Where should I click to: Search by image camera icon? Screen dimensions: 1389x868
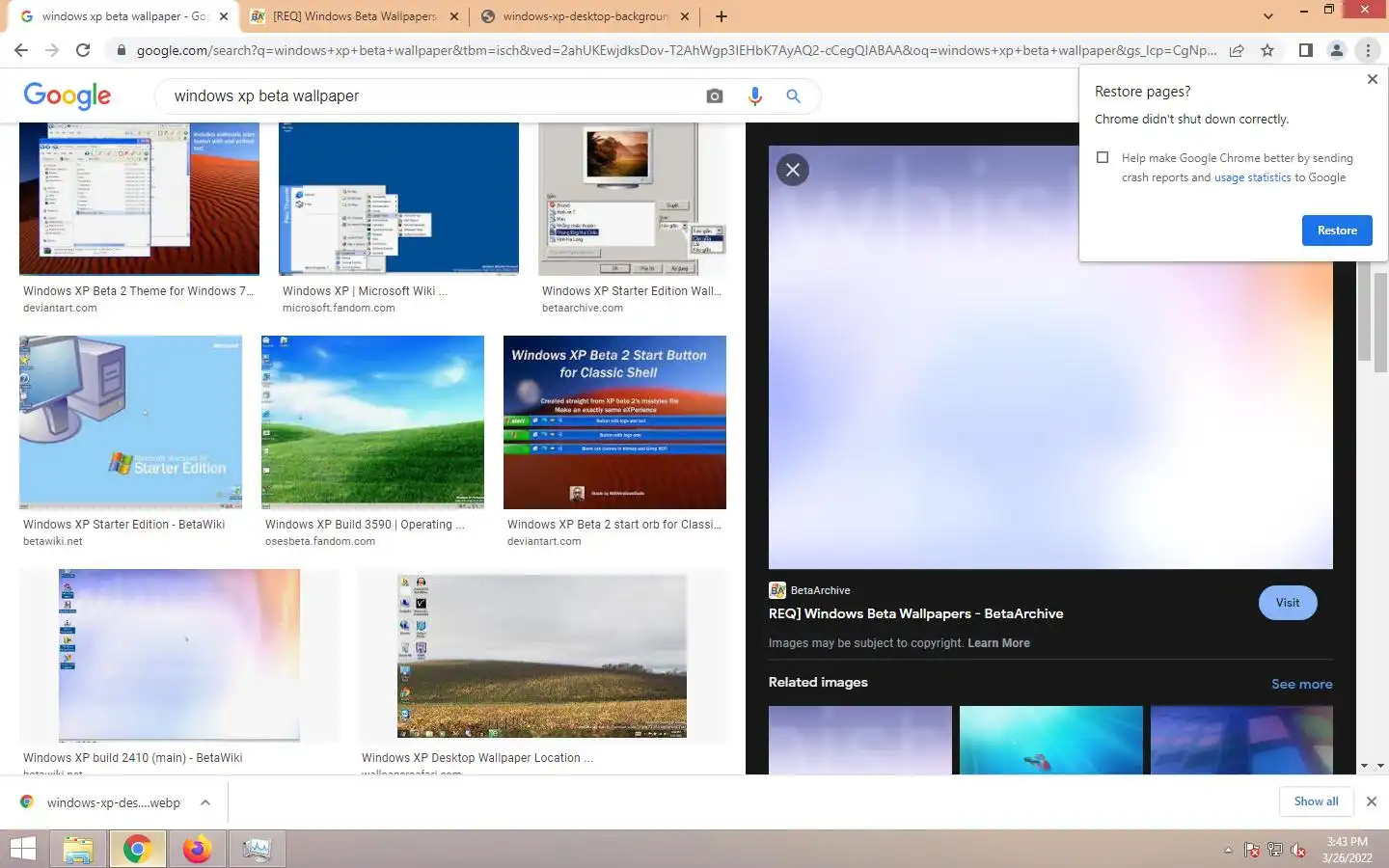(715, 95)
